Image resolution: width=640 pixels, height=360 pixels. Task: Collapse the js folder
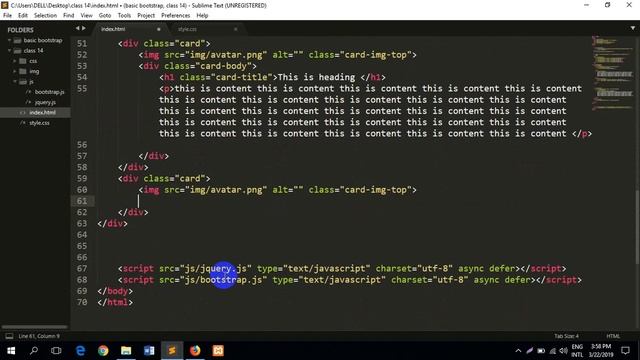[x=15, y=82]
